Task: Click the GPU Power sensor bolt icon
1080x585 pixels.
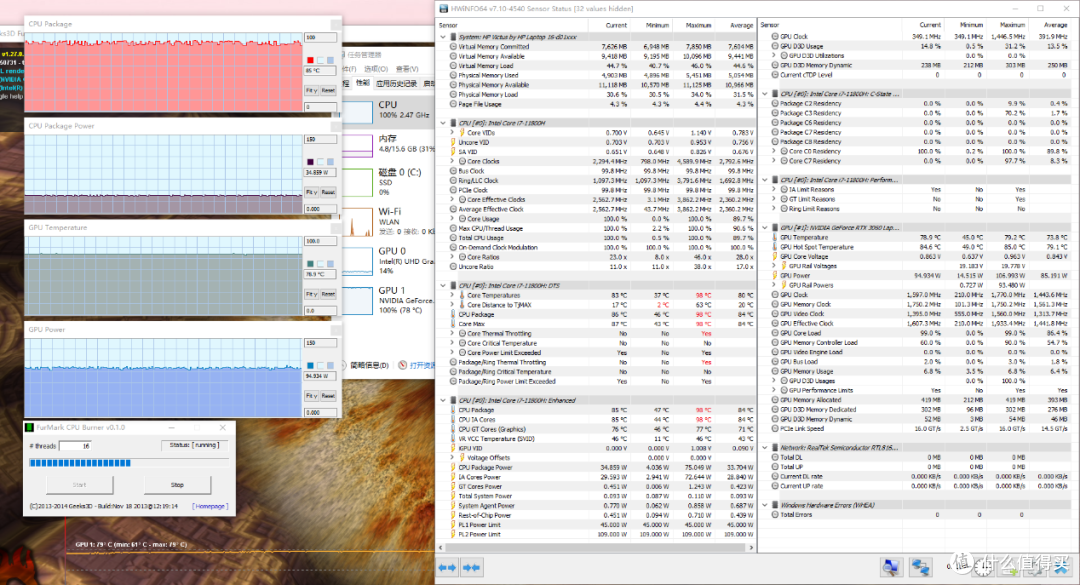Action: [x=775, y=276]
